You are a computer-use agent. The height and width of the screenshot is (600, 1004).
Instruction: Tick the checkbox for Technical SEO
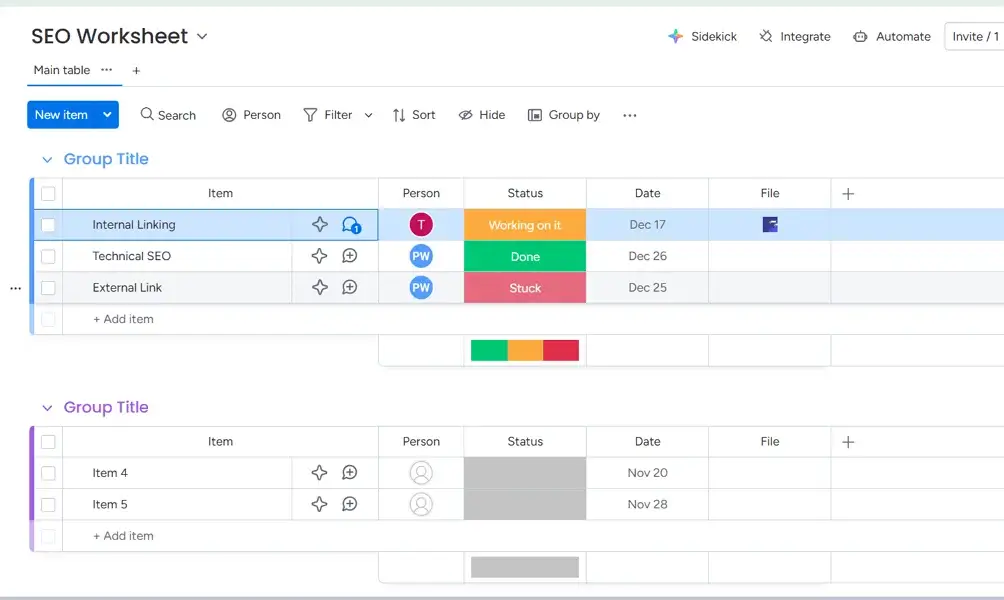pos(48,256)
